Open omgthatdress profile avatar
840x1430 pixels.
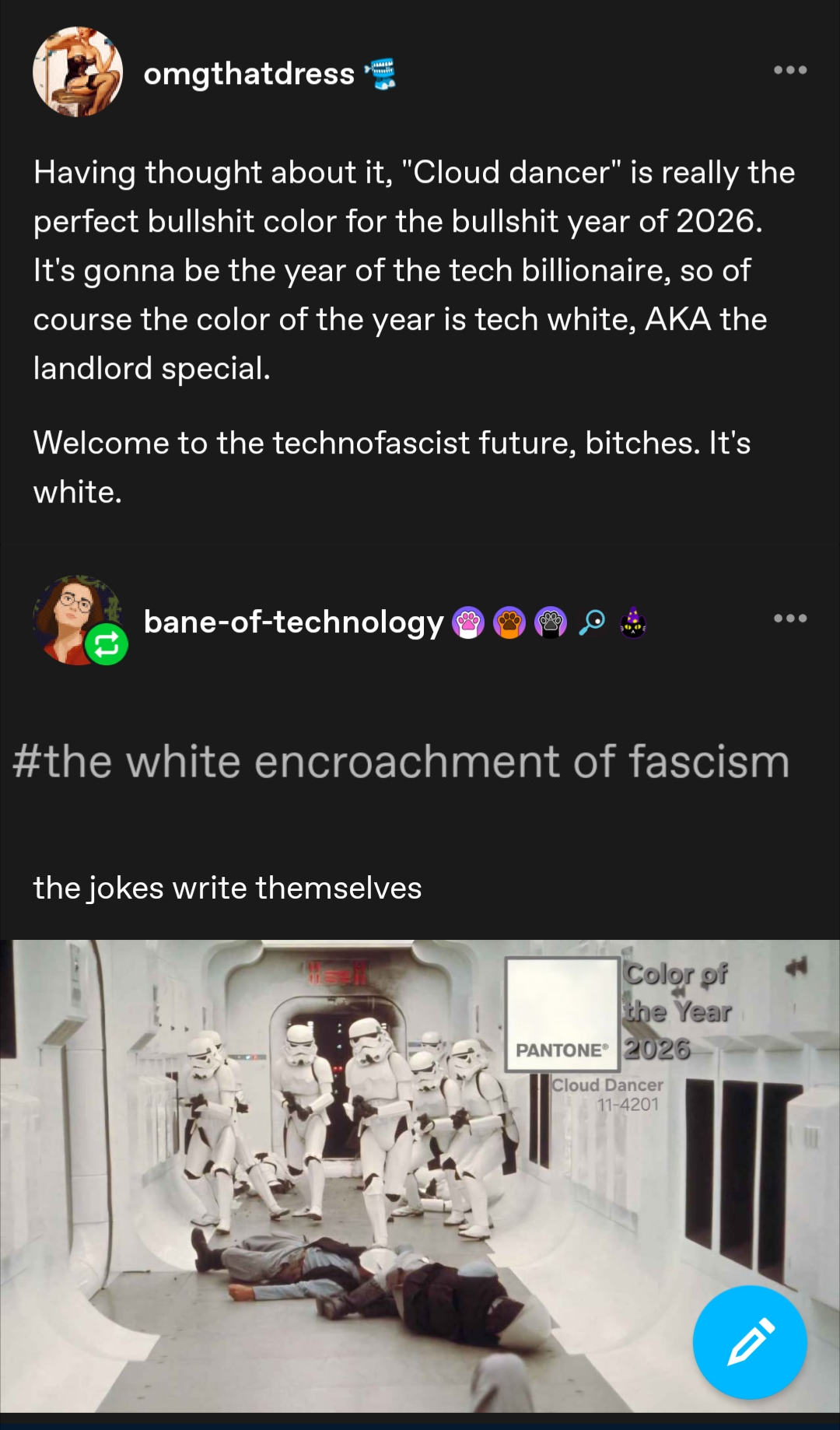[78, 72]
